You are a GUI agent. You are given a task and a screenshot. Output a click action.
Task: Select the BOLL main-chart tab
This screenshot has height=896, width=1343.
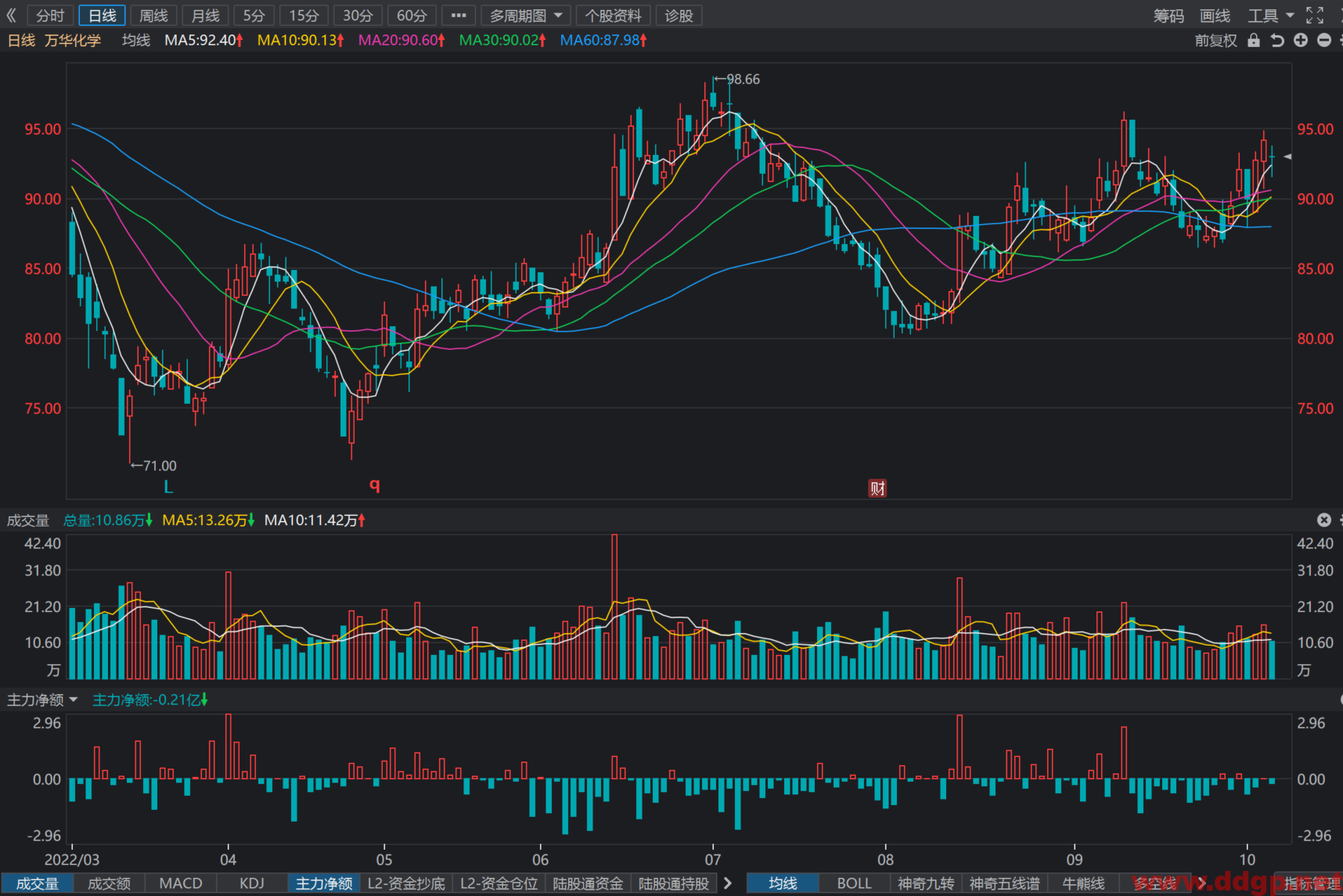click(854, 883)
